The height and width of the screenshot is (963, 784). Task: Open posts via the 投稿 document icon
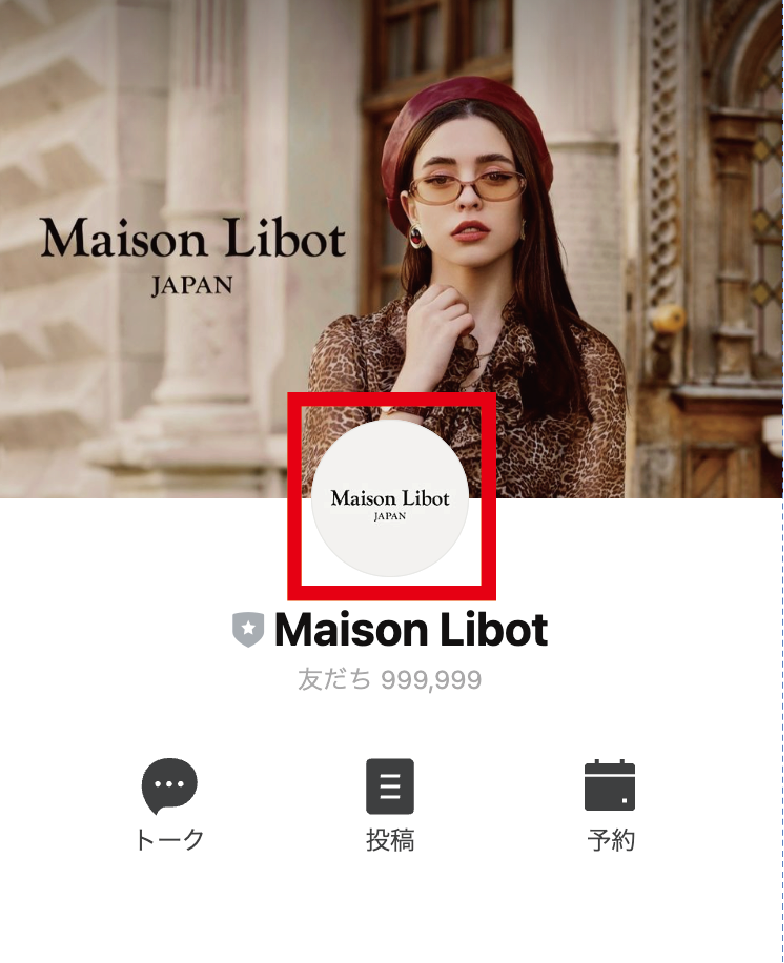pos(390,786)
